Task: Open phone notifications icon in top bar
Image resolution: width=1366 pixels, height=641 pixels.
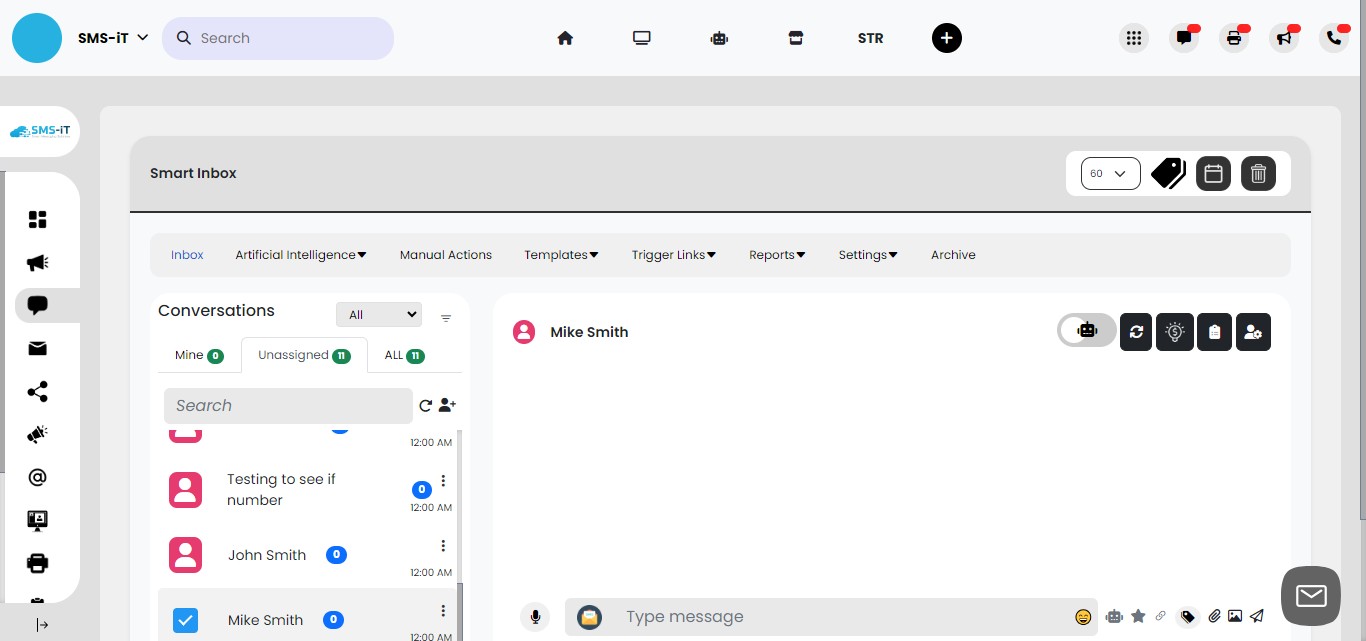Action: 1334,38
